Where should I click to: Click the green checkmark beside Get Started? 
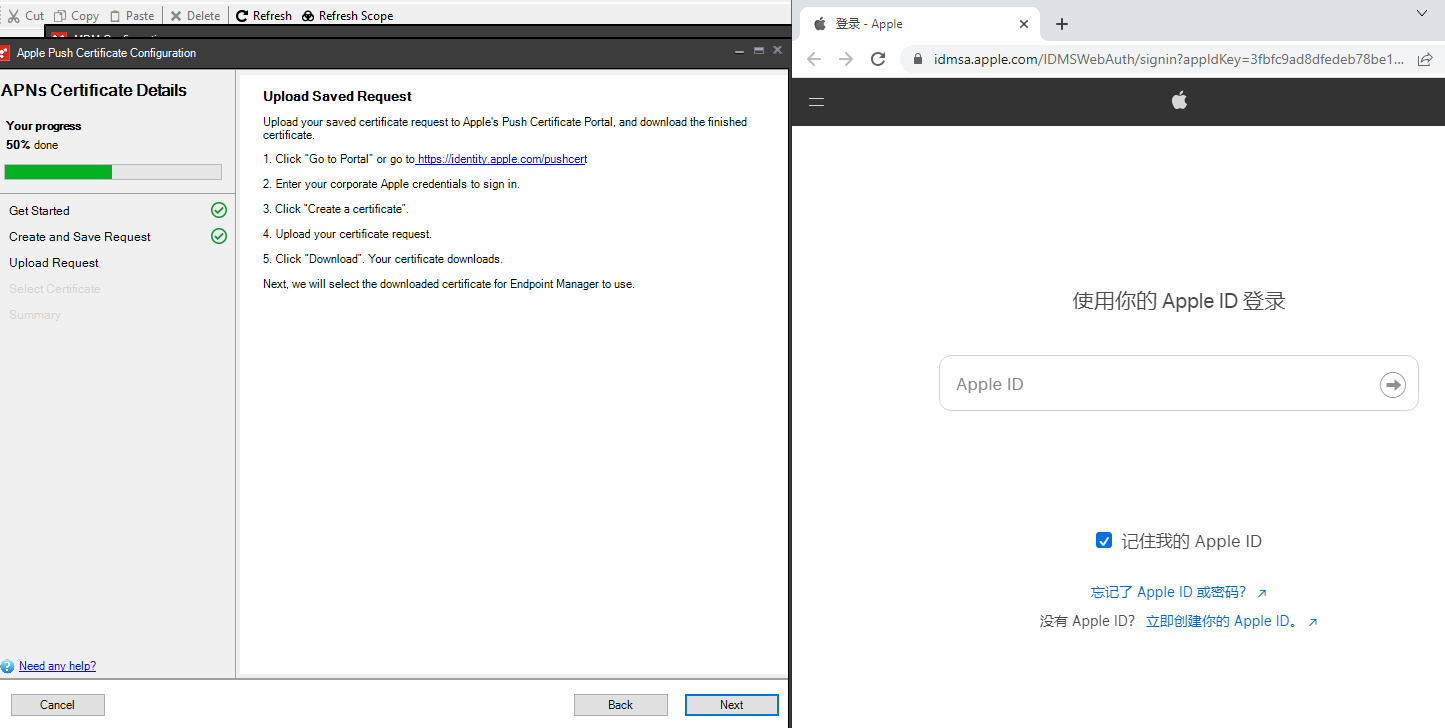click(218, 210)
